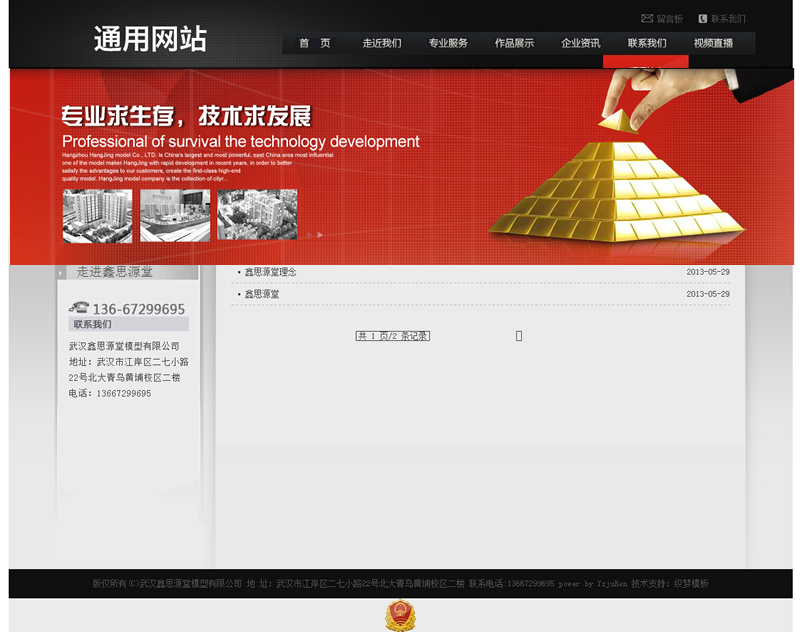Screen dimensions: 800x632
Task: Go to 专业服务 in the nav bar
Action: [x=448, y=43]
